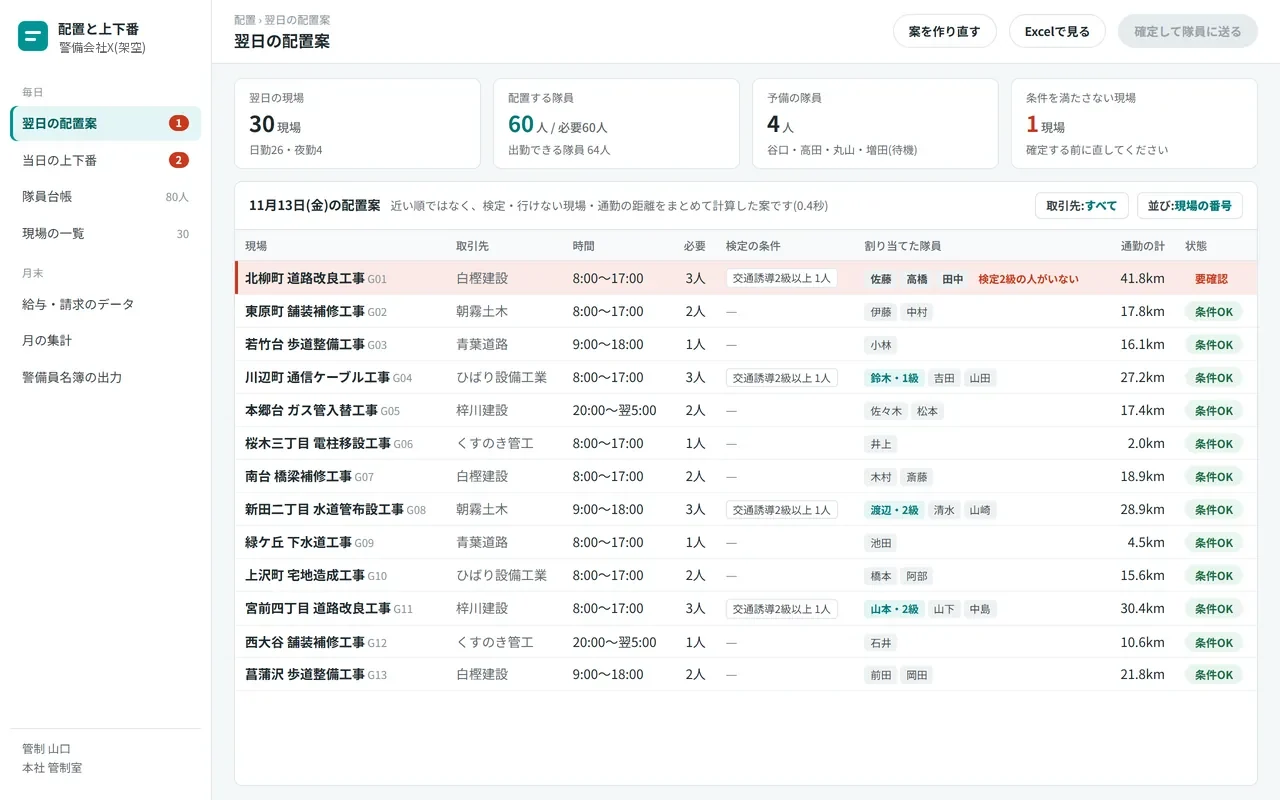Open 当日の上下番 menu item
1280x800 pixels.
coord(106,160)
